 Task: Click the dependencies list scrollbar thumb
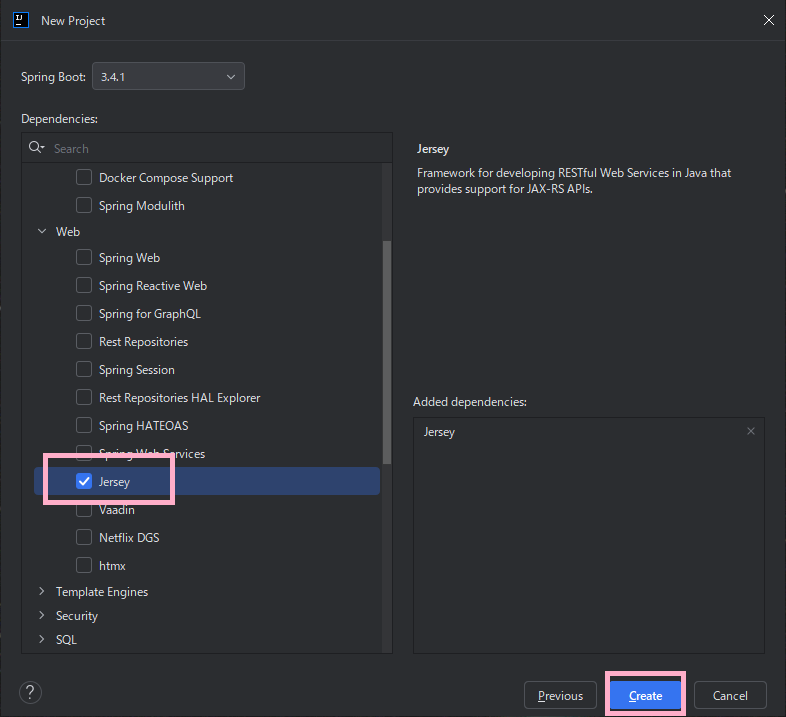tap(386, 352)
